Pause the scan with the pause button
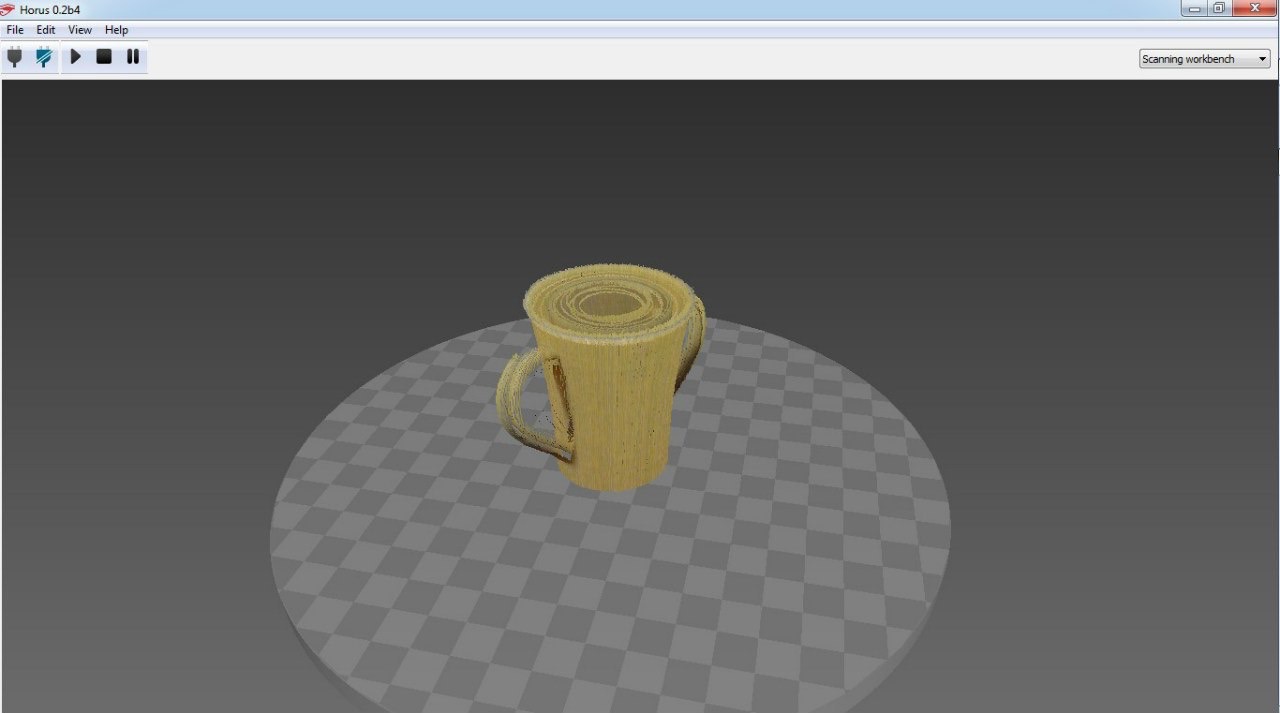The image size is (1280, 713). [x=133, y=57]
